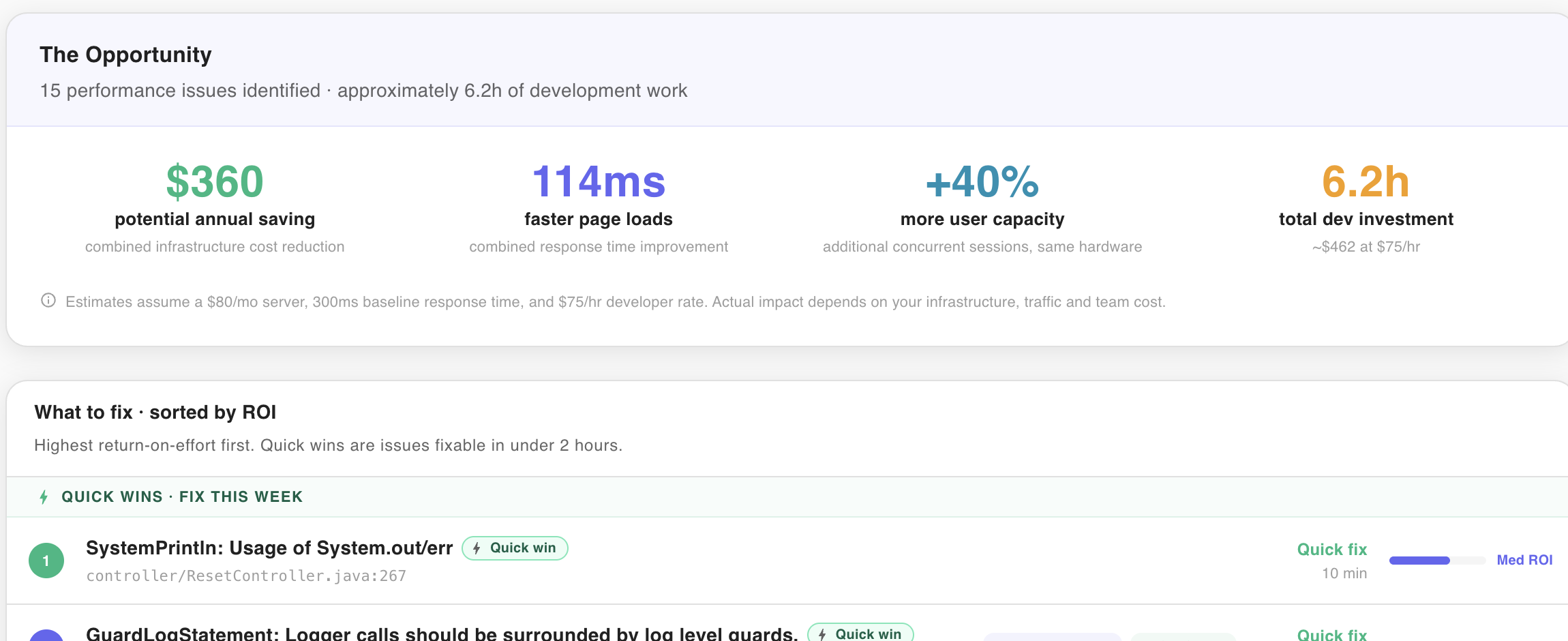The image size is (1568, 641).
Task: Click the lightning bolt icon in Quick Wins header
Action: (44, 497)
